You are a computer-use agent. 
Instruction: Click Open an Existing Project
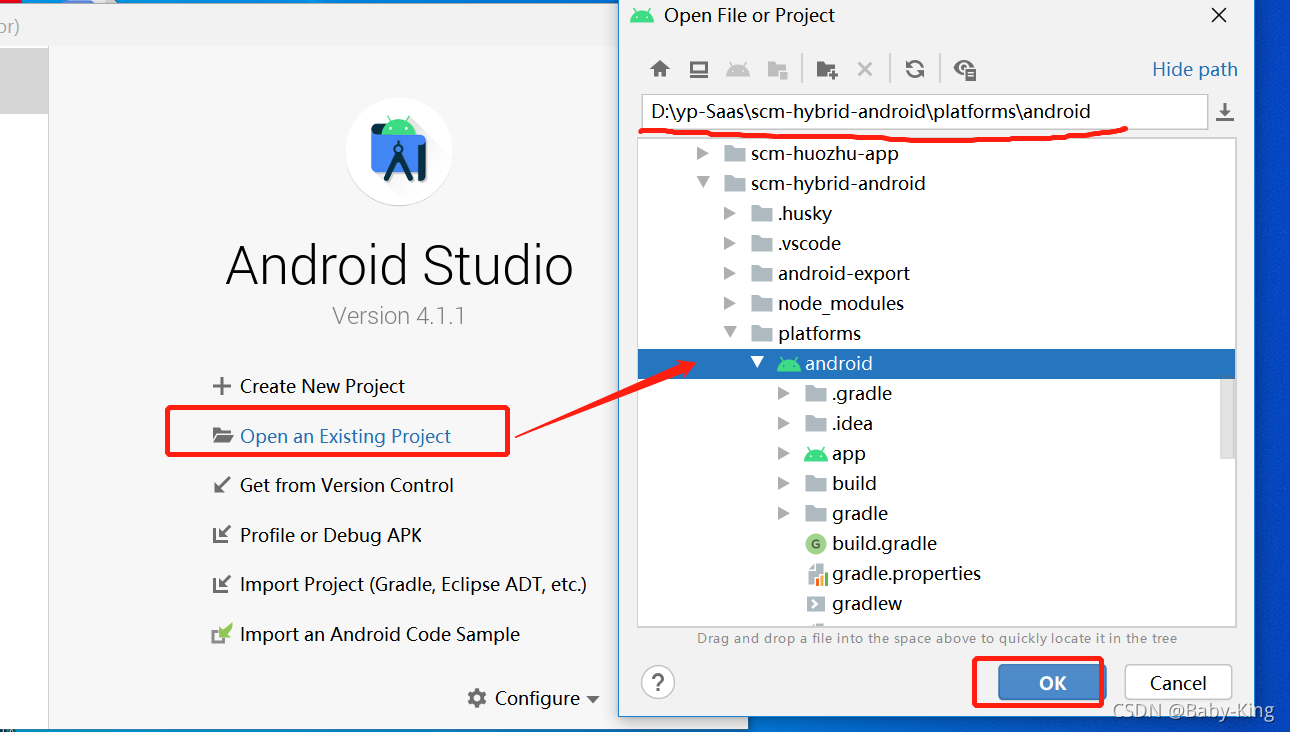point(345,436)
